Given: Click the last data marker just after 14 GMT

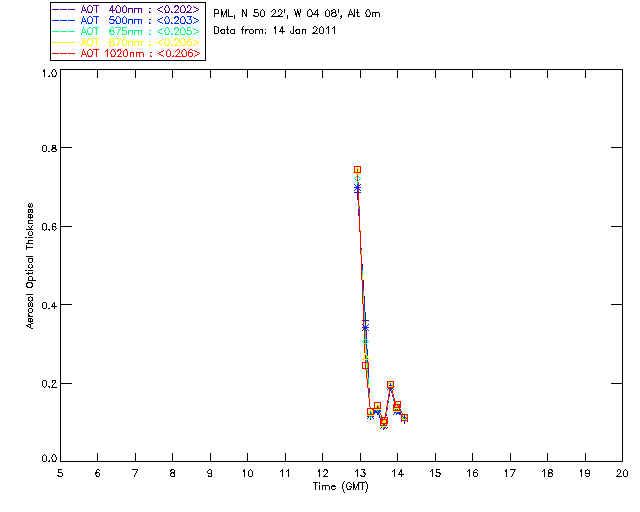Looking at the screenshot, I should pos(404,418).
